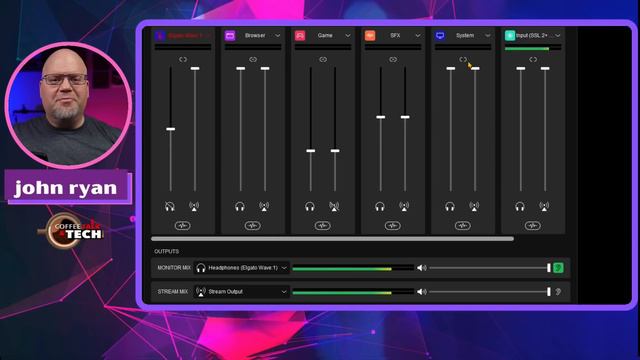Image resolution: width=640 pixels, height=360 pixels.
Task: Click the teal Input (SSL 2+) channel icon
Action: pos(510,36)
